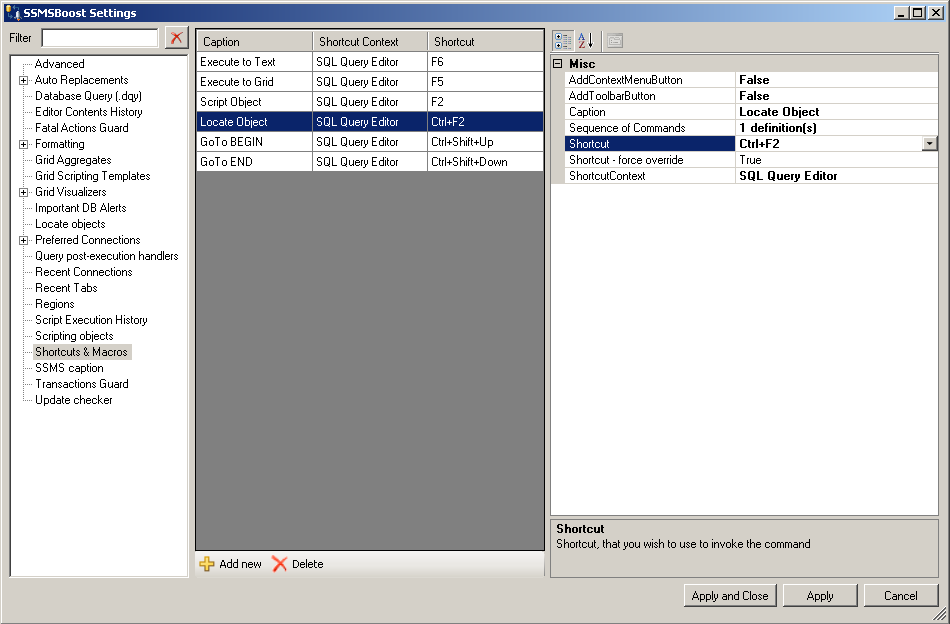This screenshot has width=950, height=624.
Task: Select the Execute to Grid row
Action: (x=370, y=82)
